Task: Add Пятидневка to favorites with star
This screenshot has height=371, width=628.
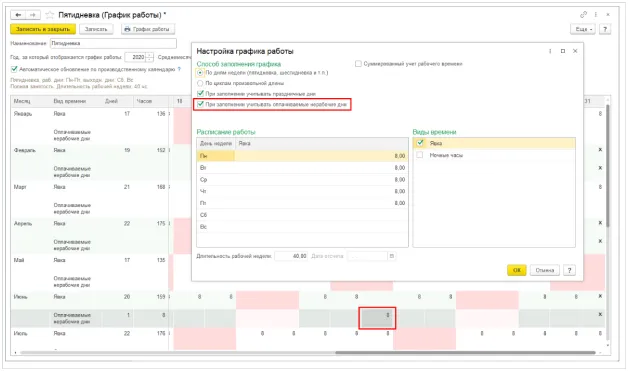Action: click(50, 15)
